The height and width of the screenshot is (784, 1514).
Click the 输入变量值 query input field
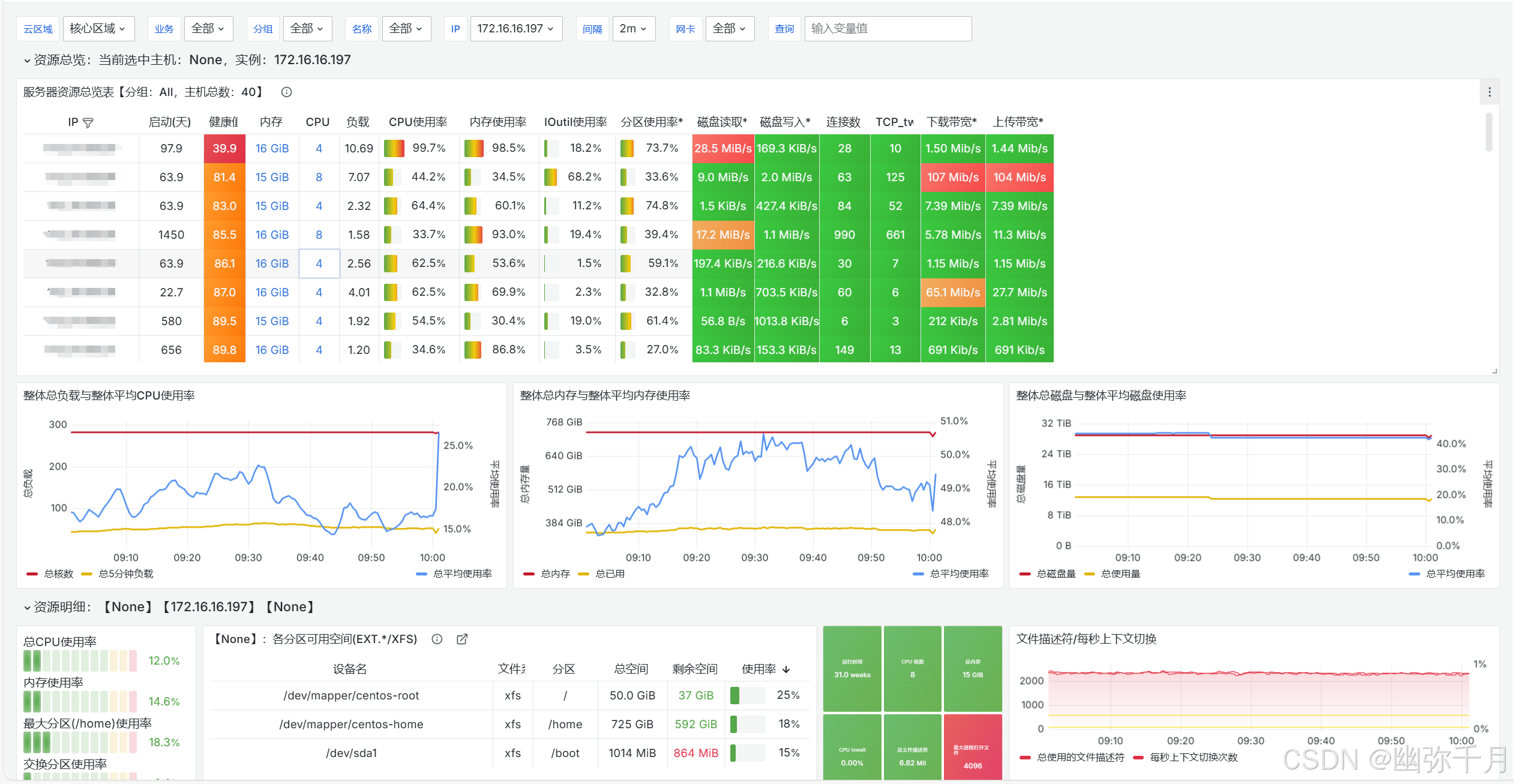tap(887, 29)
